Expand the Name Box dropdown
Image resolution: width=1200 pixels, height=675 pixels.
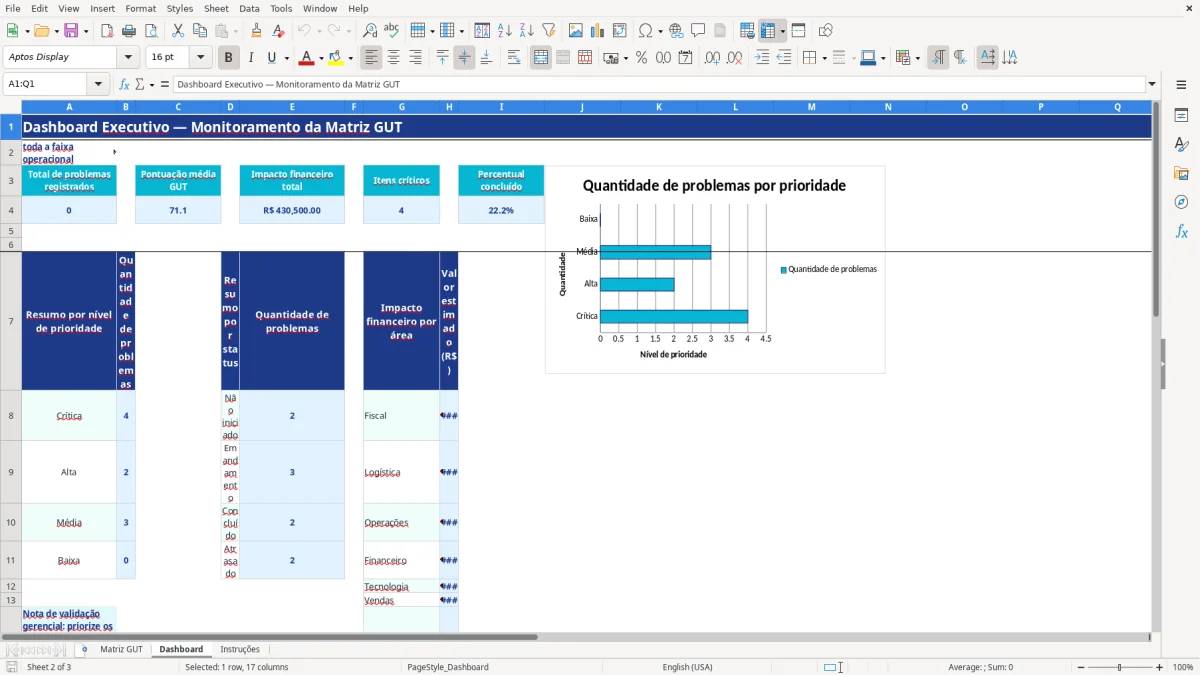[x=99, y=85]
